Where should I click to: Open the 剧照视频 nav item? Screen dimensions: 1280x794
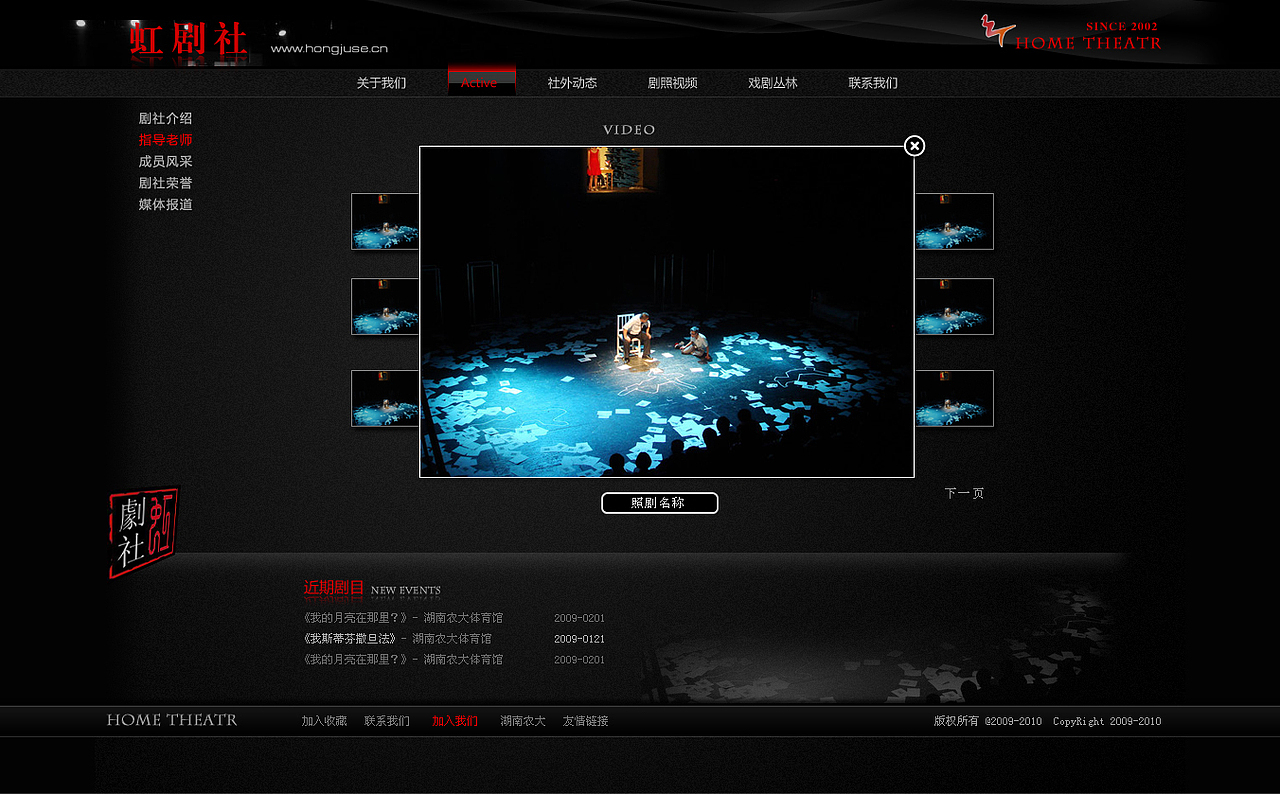[672, 83]
